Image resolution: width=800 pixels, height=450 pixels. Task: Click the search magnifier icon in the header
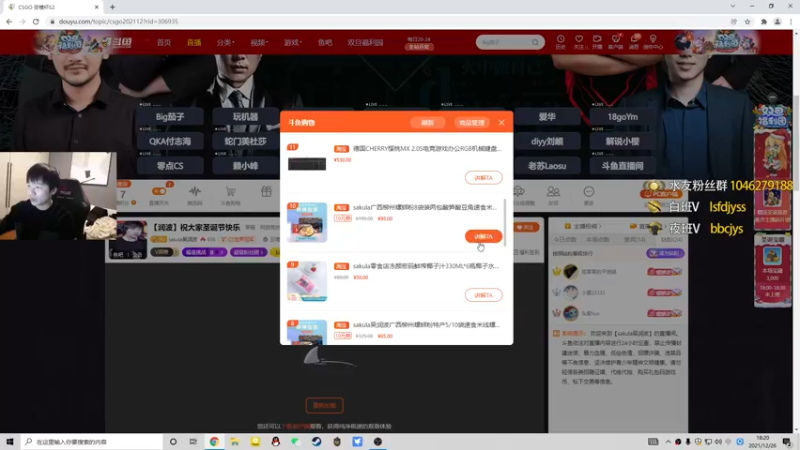pyautogui.click(x=535, y=42)
